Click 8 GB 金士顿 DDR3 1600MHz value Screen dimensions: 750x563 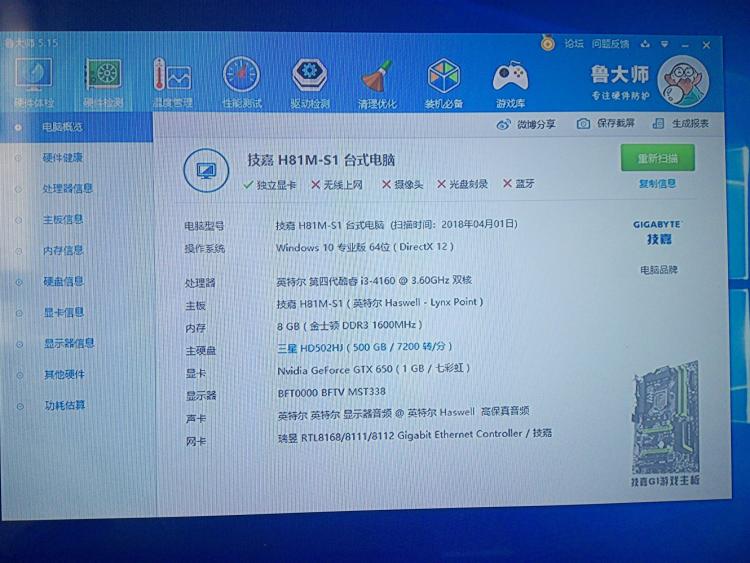[350, 326]
